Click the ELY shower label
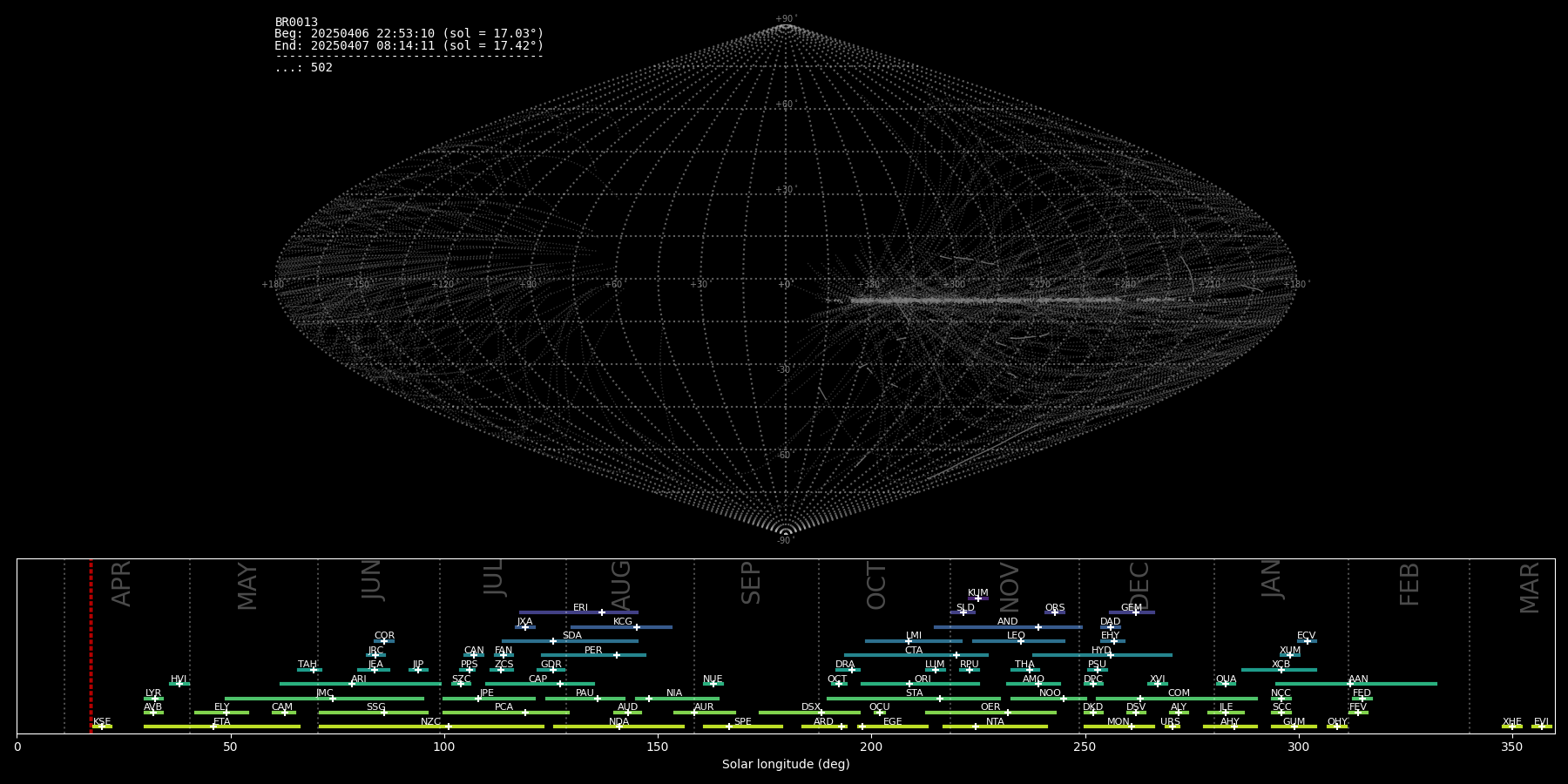Viewport: 1568px width, 784px height. [222, 707]
